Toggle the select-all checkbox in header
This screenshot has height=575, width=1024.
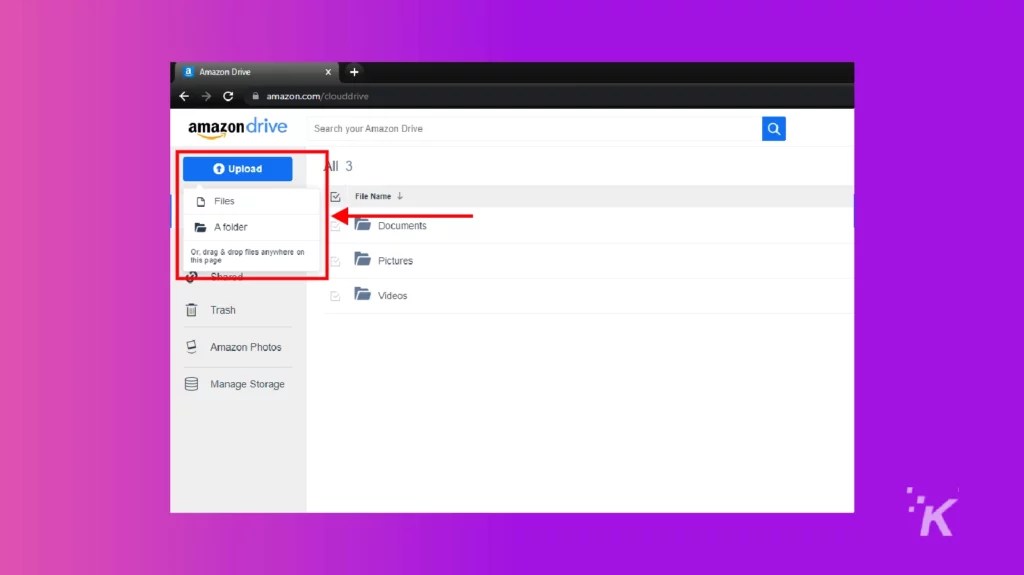click(335, 197)
